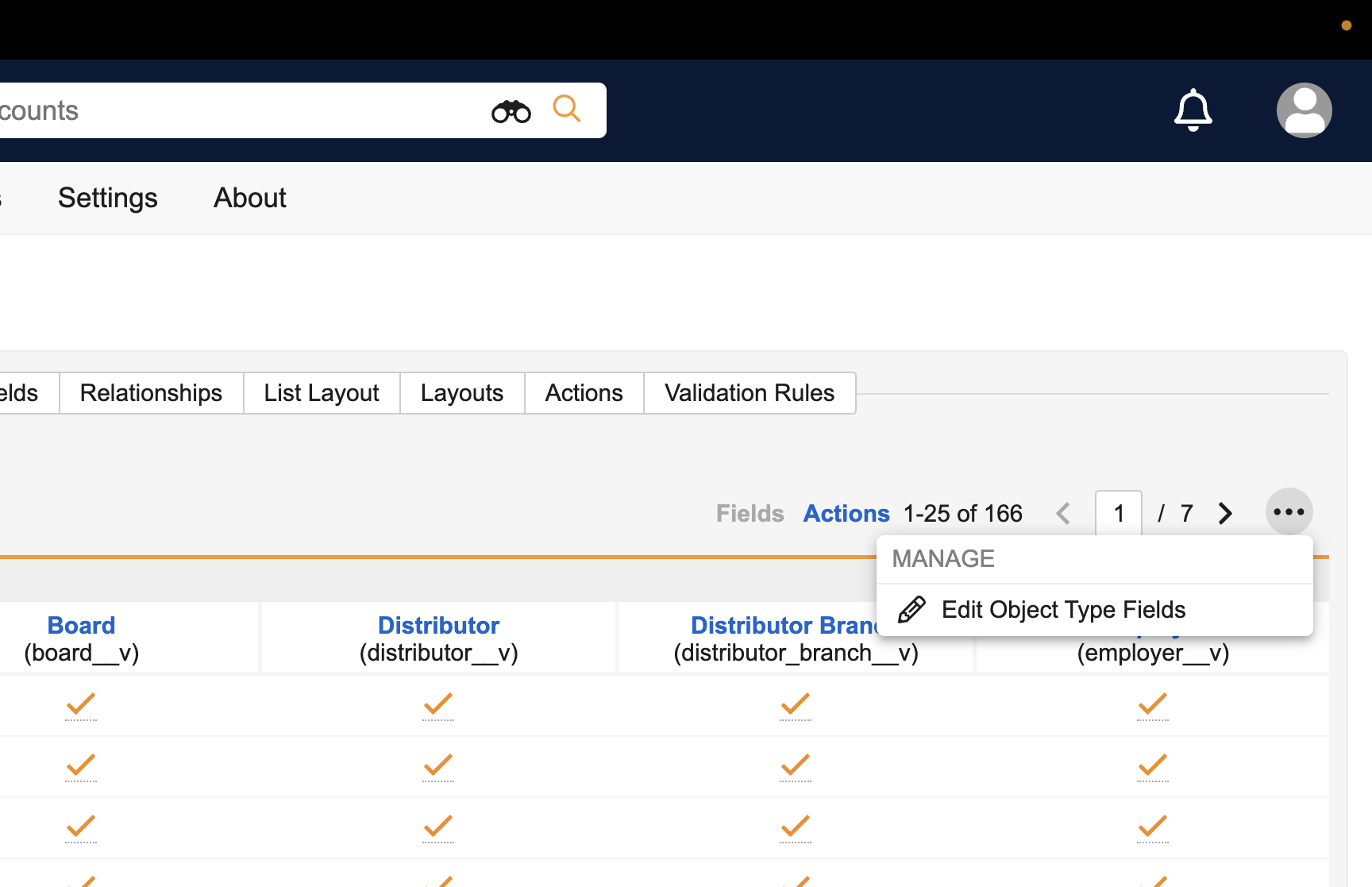The height and width of the screenshot is (887, 1372).
Task: Click the orange magnifier search icon
Action: tap(566, 109)
